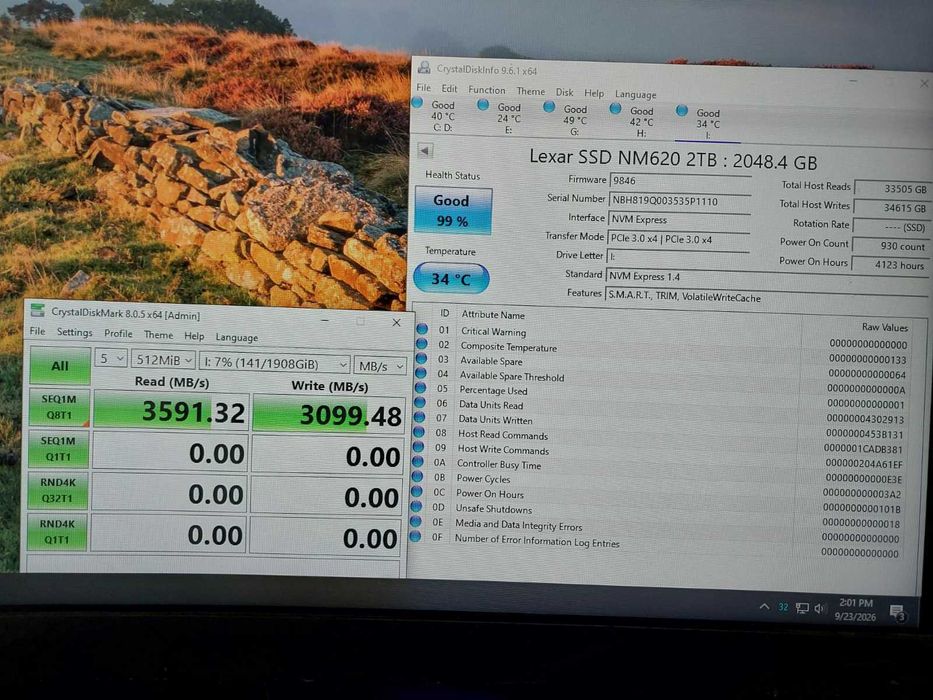Click the Power On Hours value 4123 hours
The height and width of the screenshot is (700, 933).
(x=889, y=265)
